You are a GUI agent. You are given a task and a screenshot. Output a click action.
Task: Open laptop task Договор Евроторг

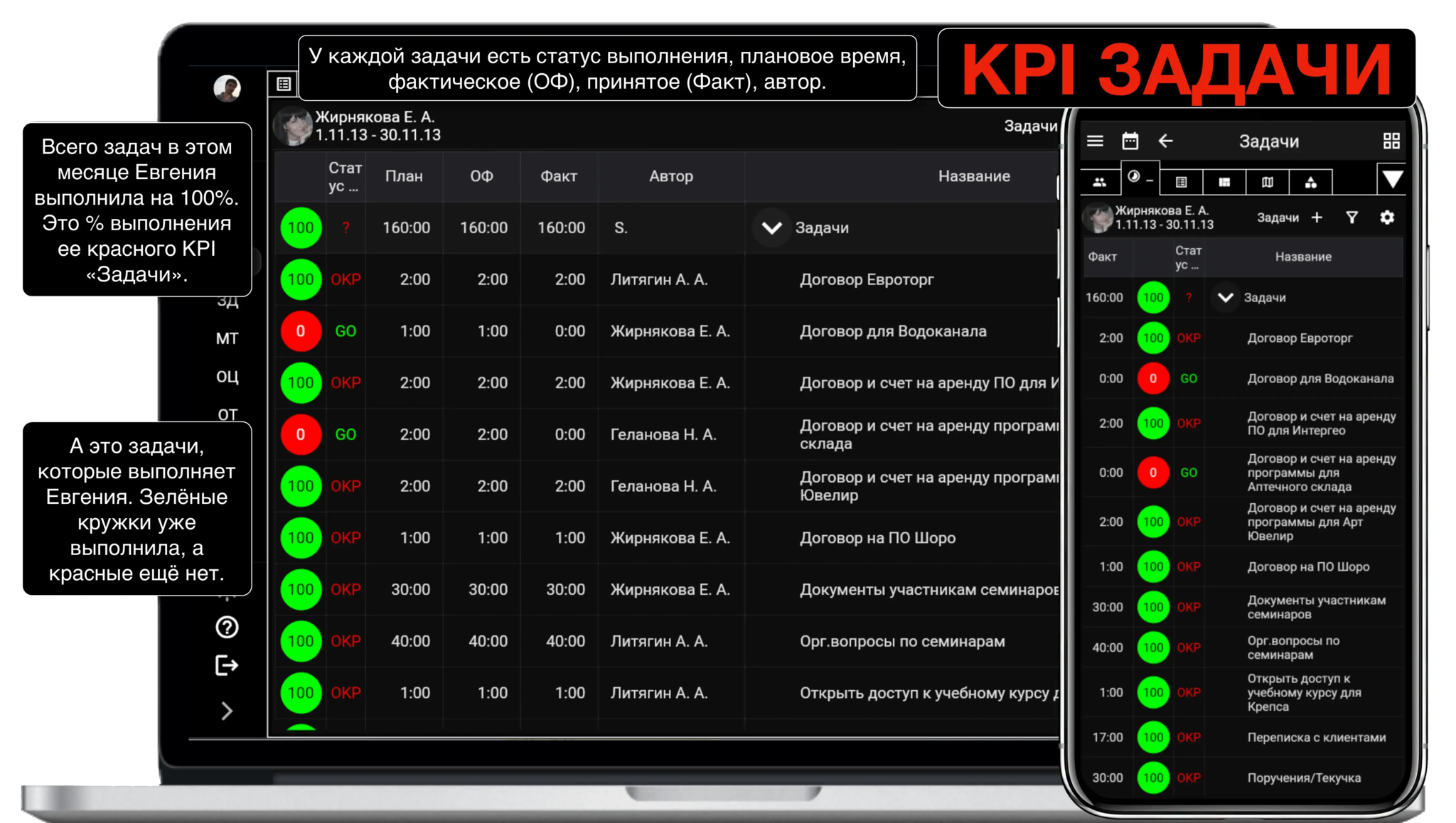pos(867,279)
